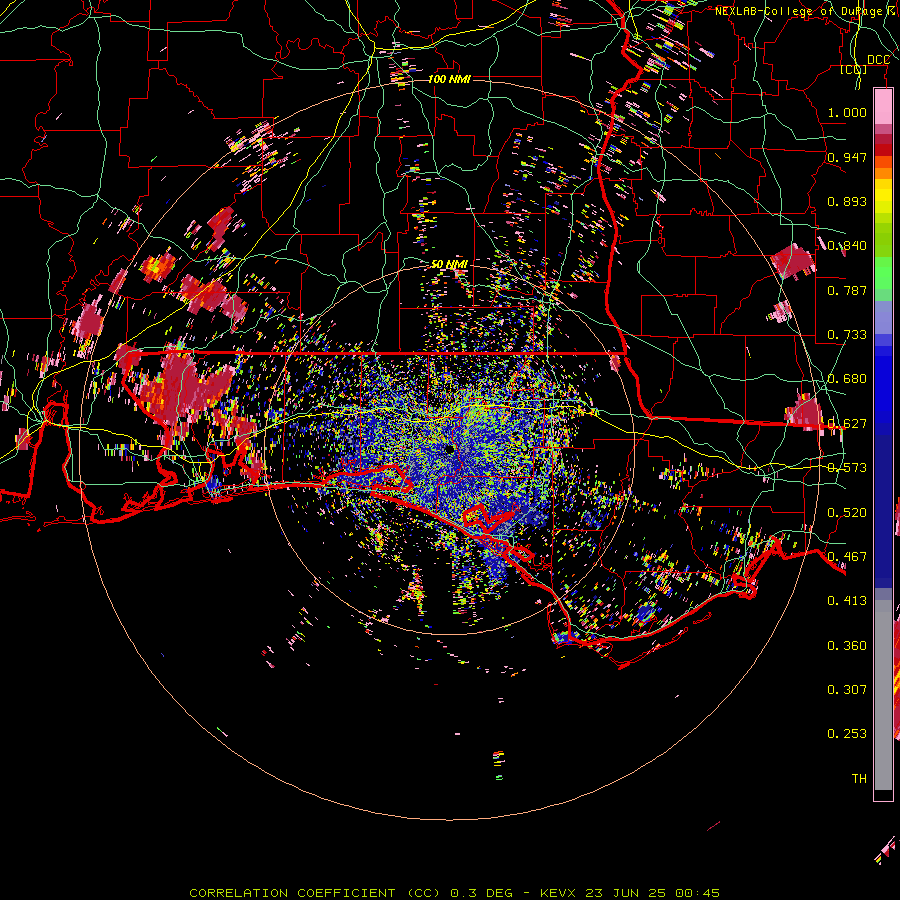Click the 0.680 scale value
Image resolution: width=900 pixels, height=900 pixels.
pyautogui.click(x=847, y=379)
